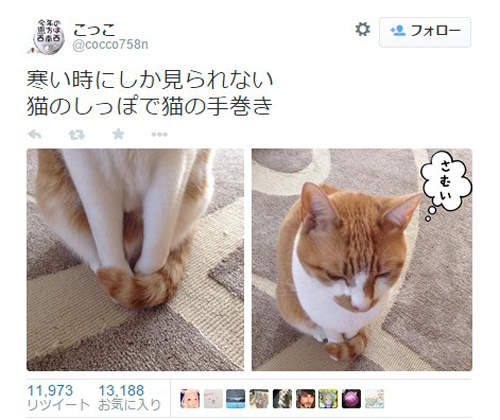Open the こっこ profile avatar
The width and height of the screenshot is (500, 420).
tap(48, 36)
